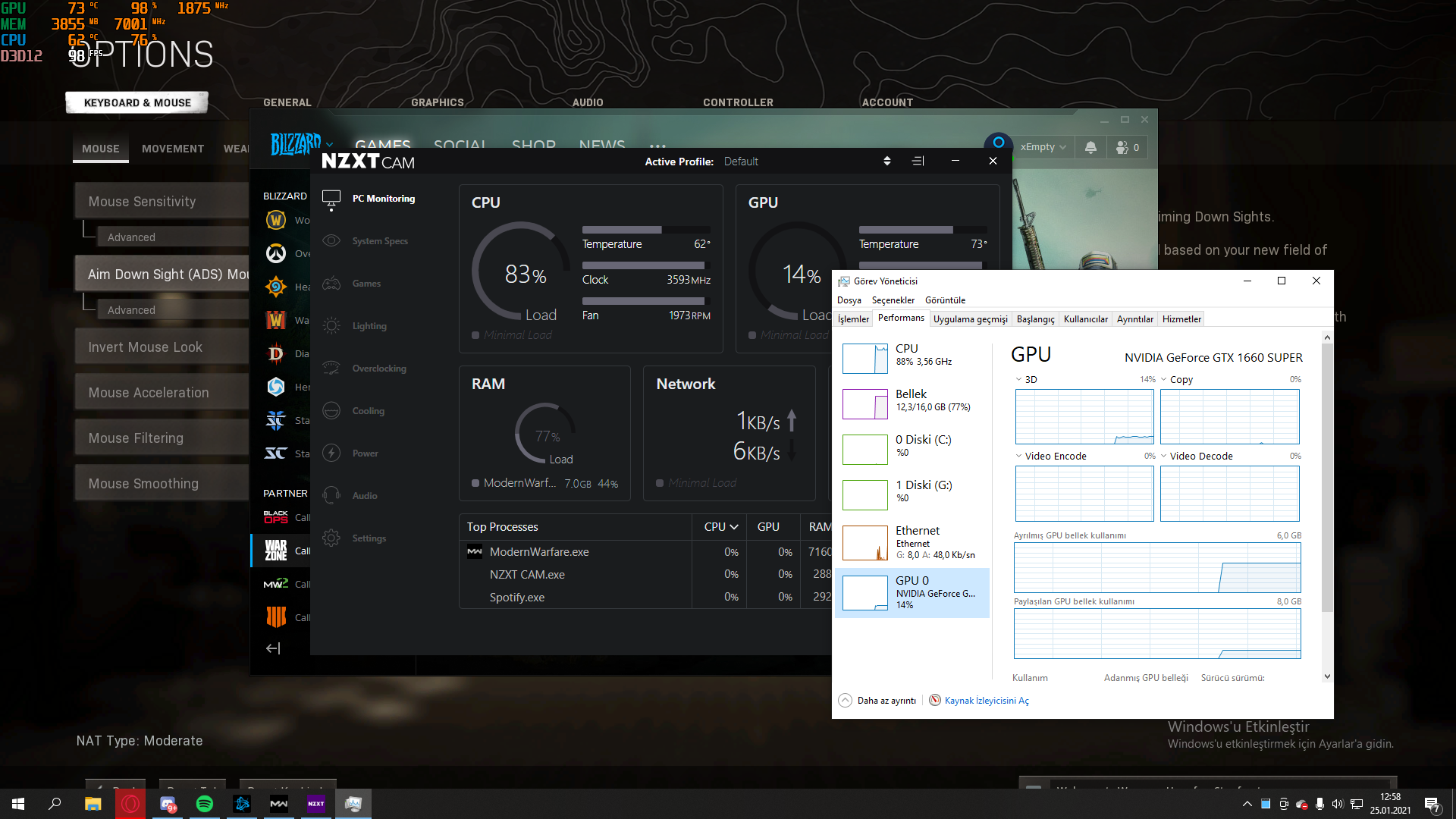The height and width of the screenshot is (819, 1456).
Task: Select World of Warcraft icon in Blizzard
Action: 276,220
